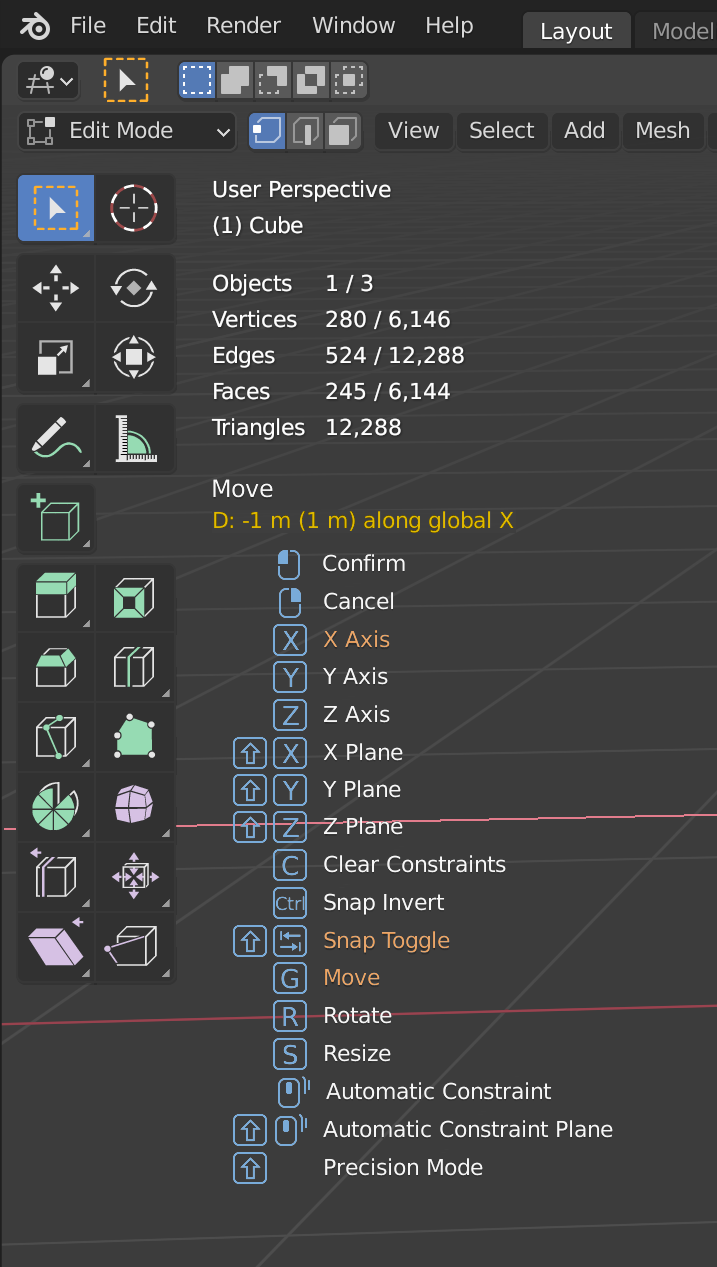This screenshot has height=1267, width=717.
Task: Activate the Loop Cut tool
Action: tap(135, 667)
